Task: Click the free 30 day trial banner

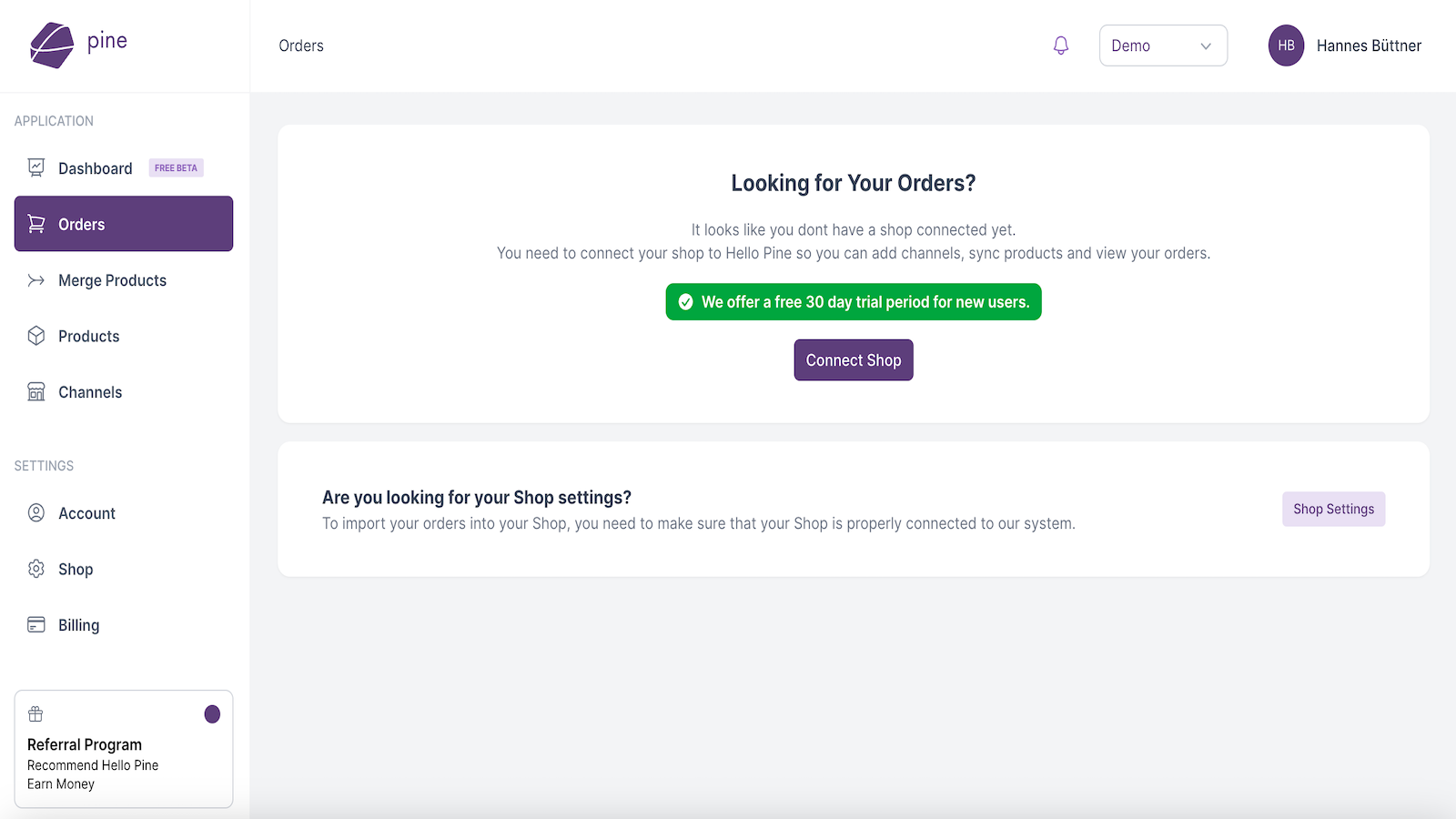Action: (854, 302)
